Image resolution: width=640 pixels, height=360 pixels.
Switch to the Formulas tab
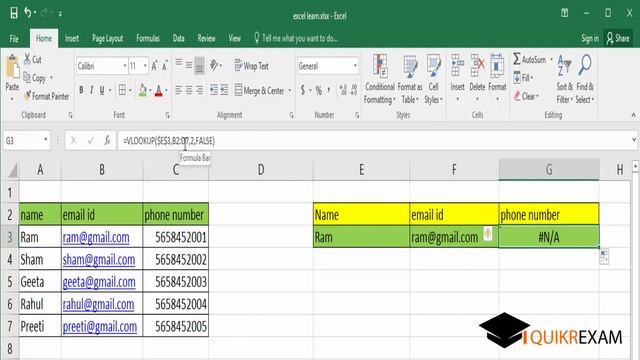point(148,38)
